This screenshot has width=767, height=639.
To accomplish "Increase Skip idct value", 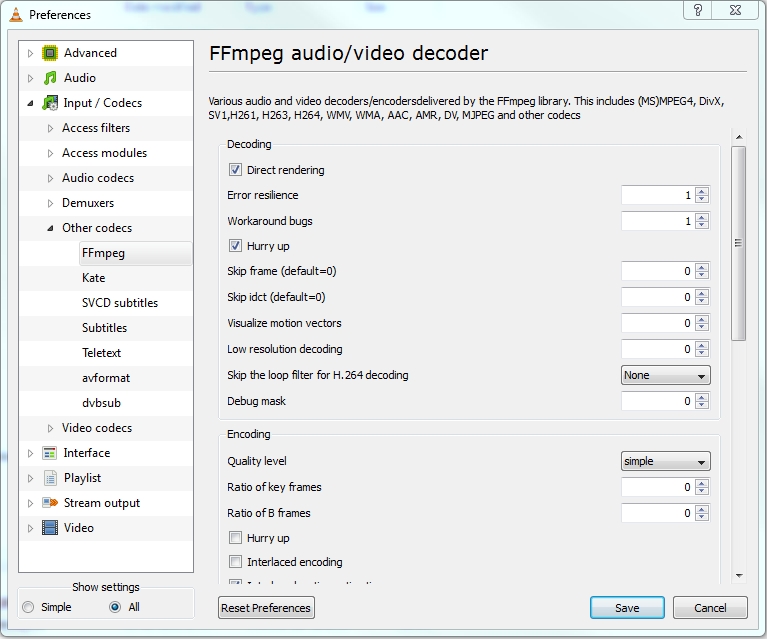I will pyautogui.click(x=702, y=293).
